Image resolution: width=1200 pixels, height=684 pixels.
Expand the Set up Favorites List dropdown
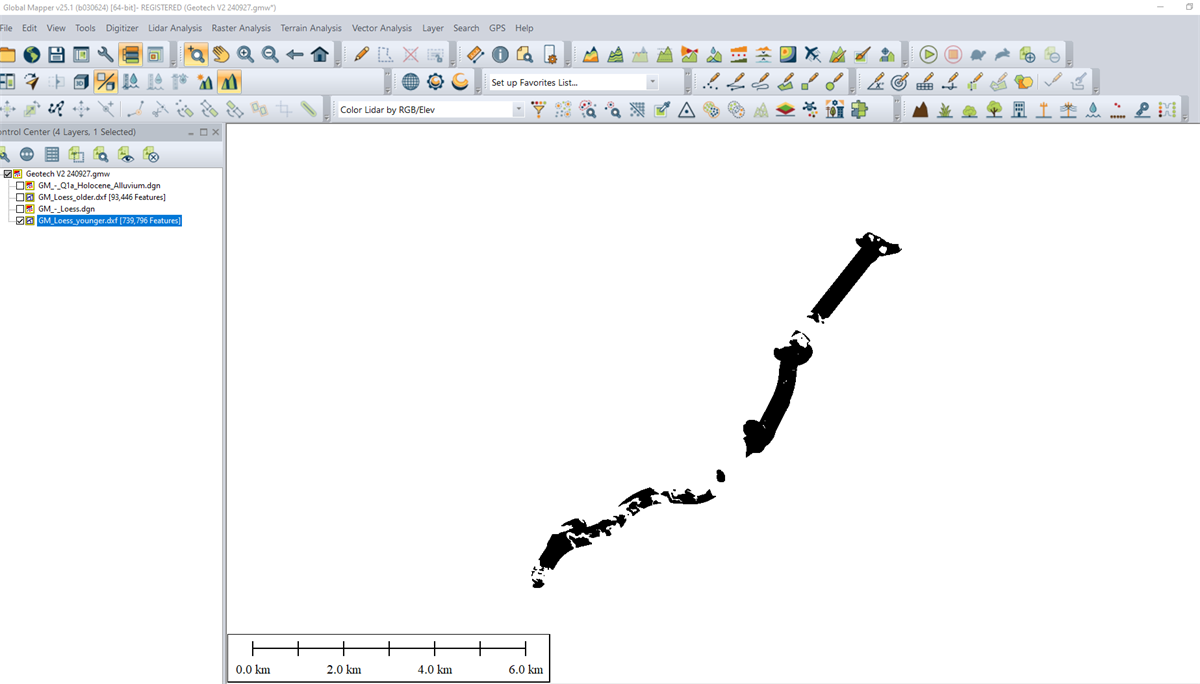click(652, 82)
